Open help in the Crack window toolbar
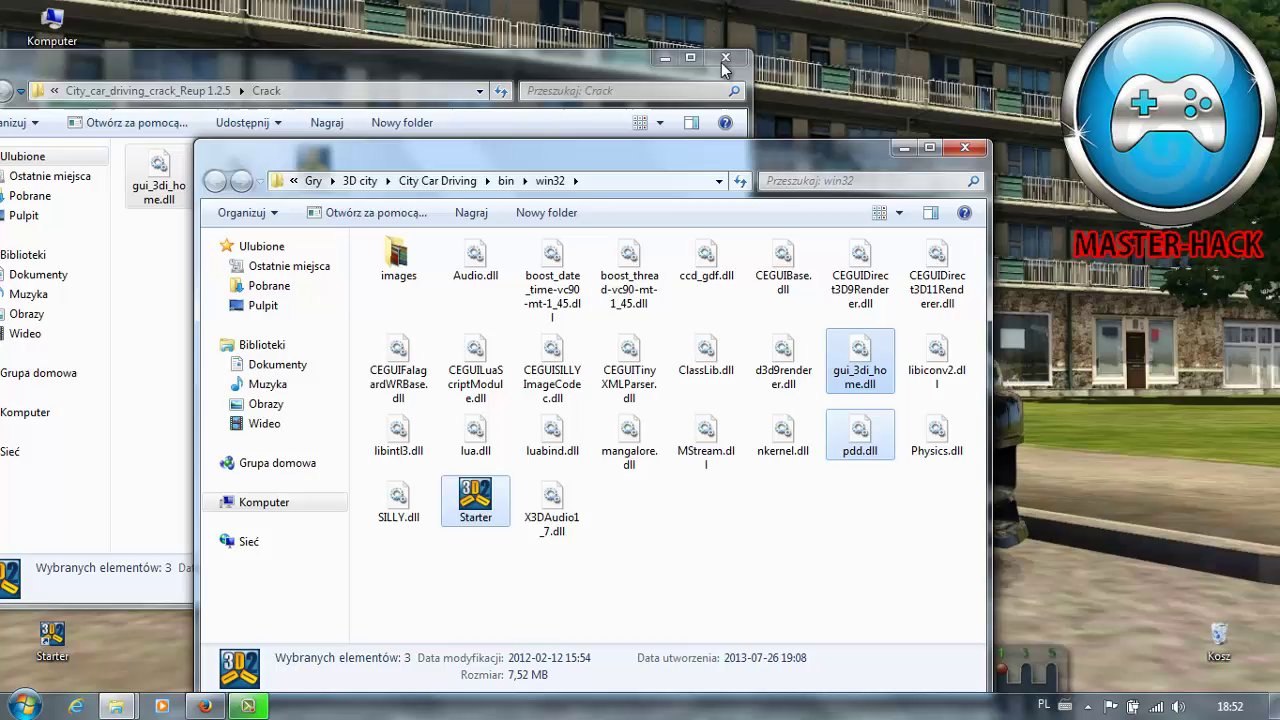The image size is (1280, 720). click(x=725, y=123)
